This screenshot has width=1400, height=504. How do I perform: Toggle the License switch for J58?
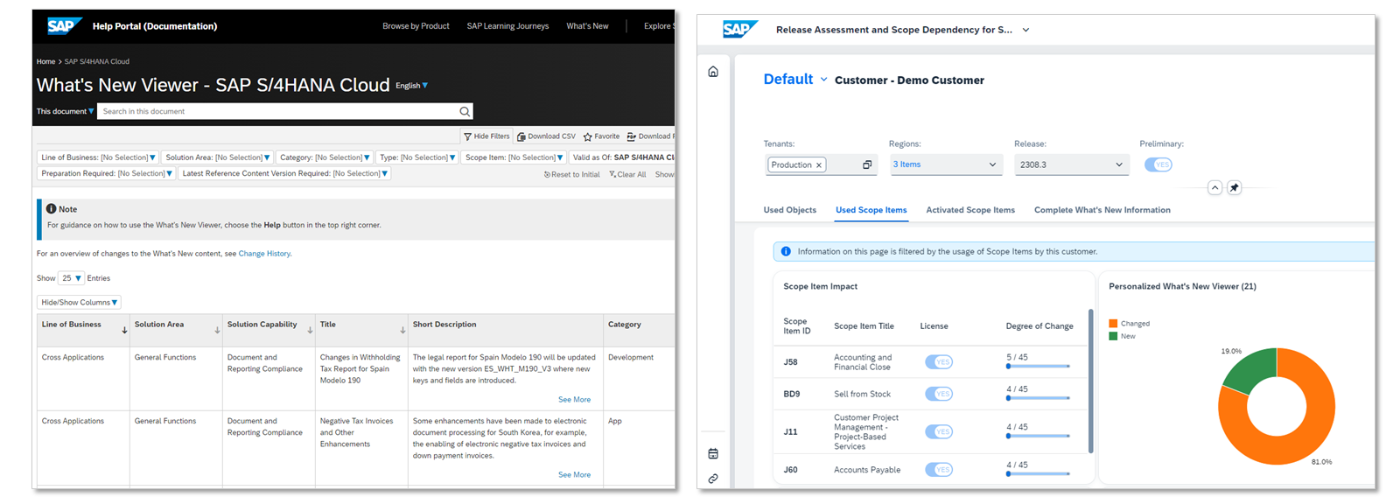(x=938, y=362)
